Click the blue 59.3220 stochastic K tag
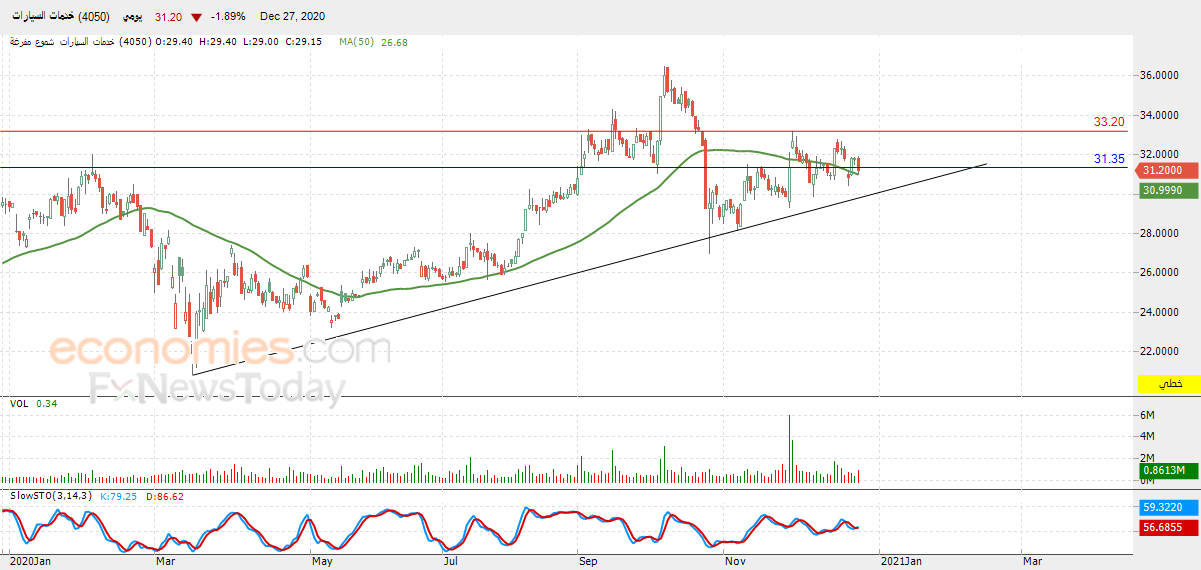Image resolution: width=1201 pixels, height=570 pixels. coord(1166,507)
